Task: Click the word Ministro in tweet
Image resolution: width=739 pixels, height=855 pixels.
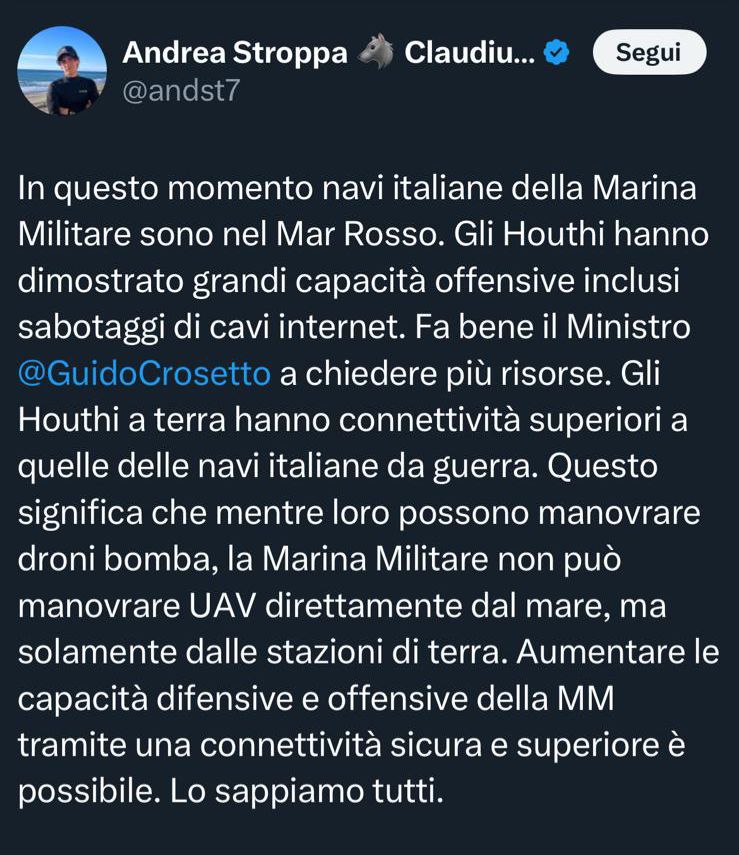Action: coord(628,328)
